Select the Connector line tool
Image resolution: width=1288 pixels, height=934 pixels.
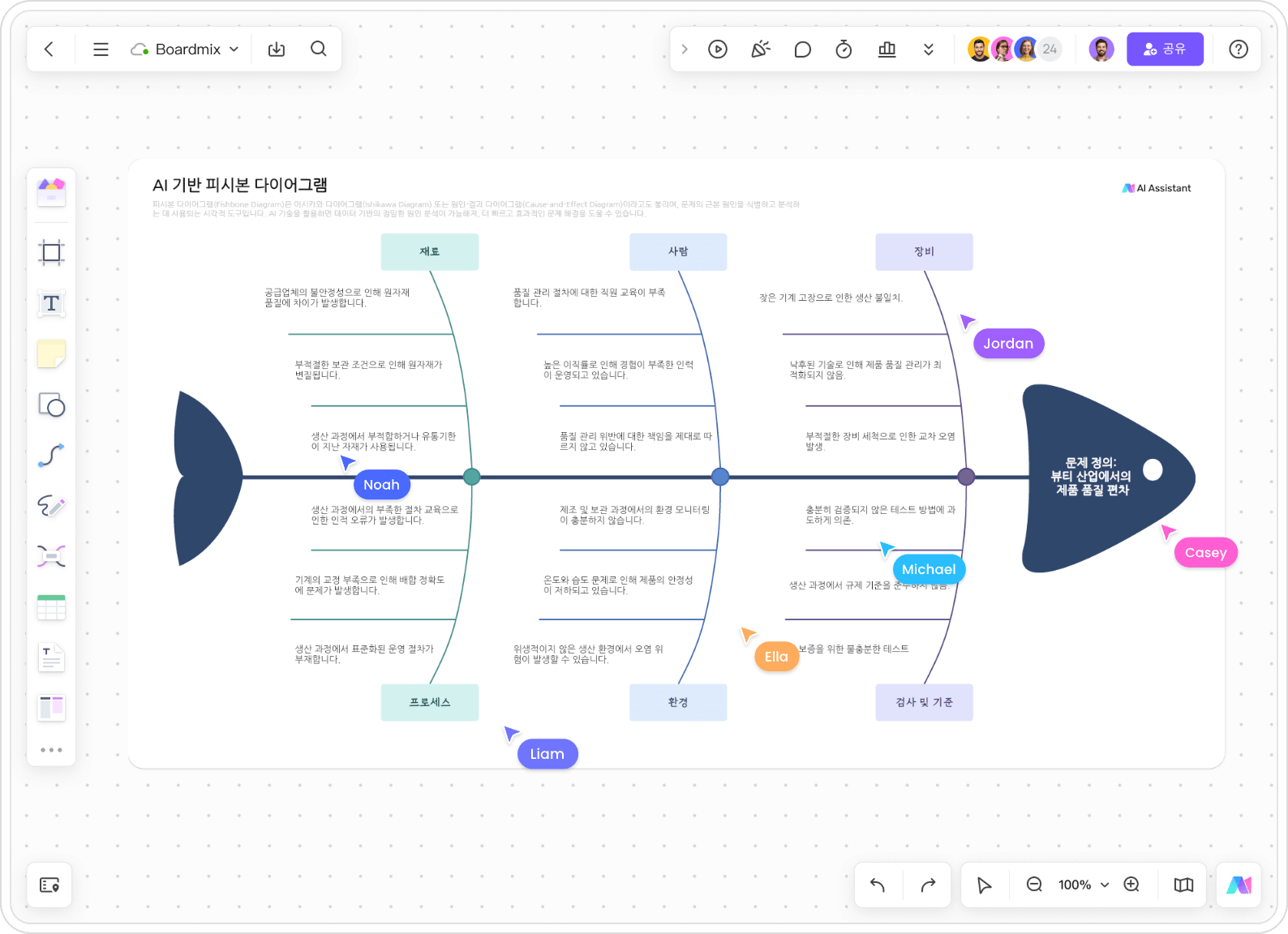(x=51, y=455)
